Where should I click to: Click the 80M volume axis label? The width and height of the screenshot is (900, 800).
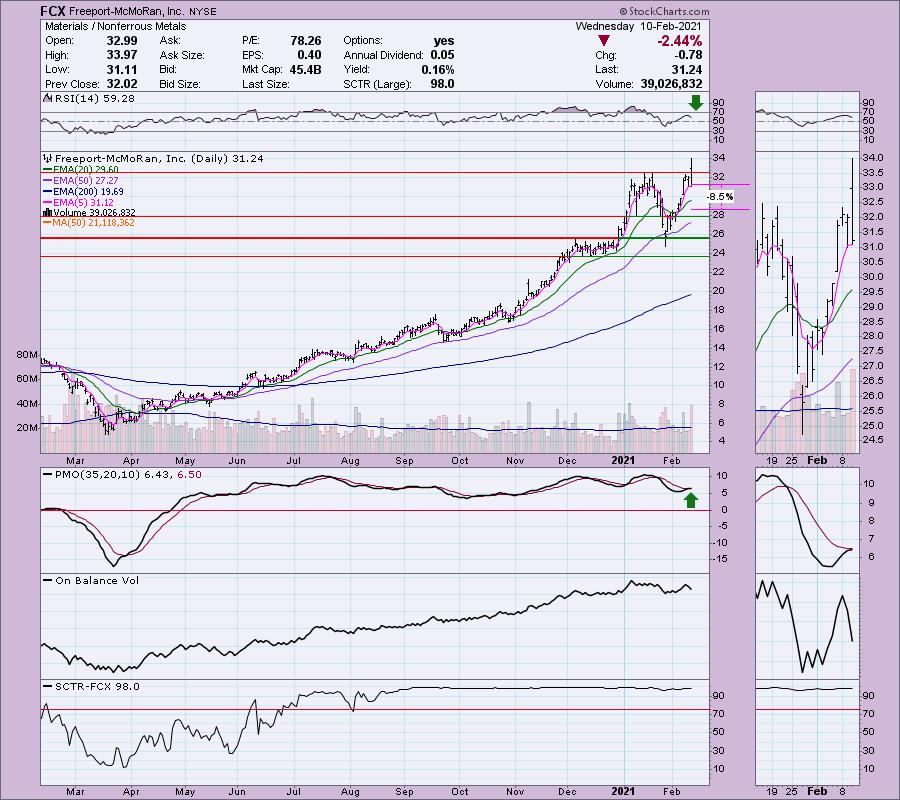pyautogui.click(x=28, y=355)
